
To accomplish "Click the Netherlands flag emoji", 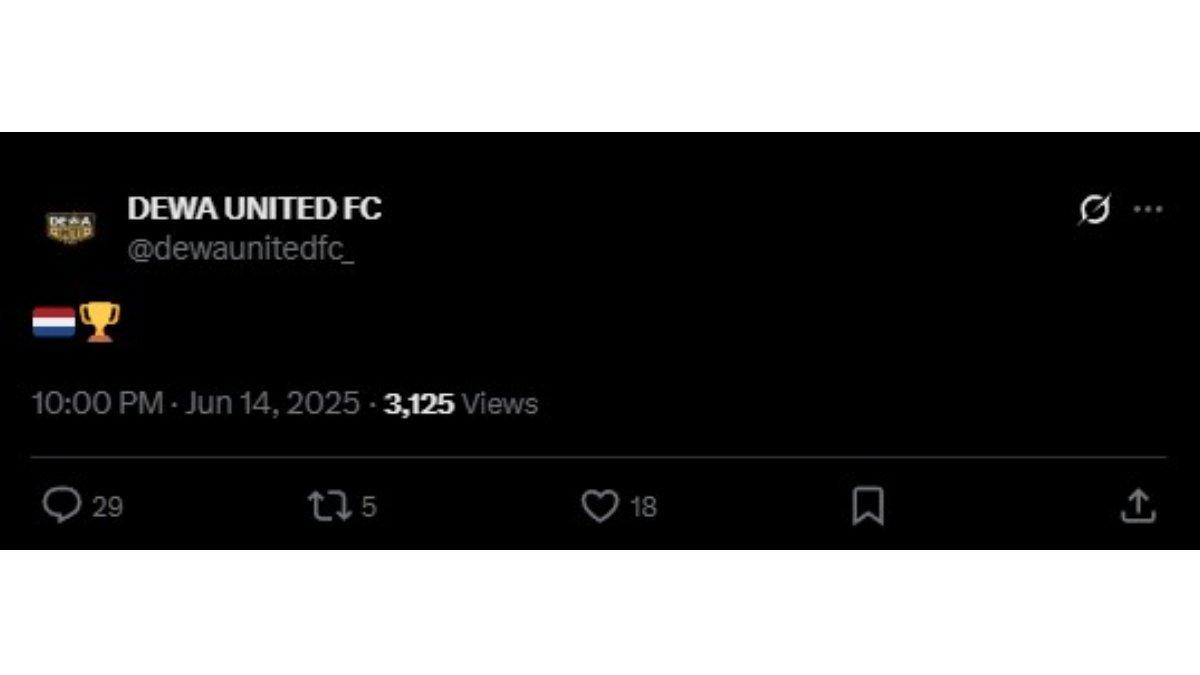I will click(54, 322).
